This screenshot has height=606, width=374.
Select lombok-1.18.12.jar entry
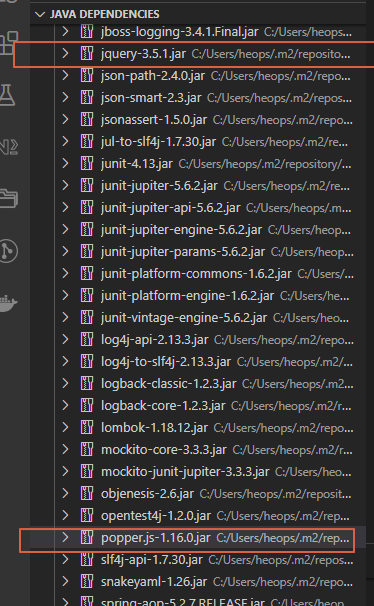pos(198,427)
